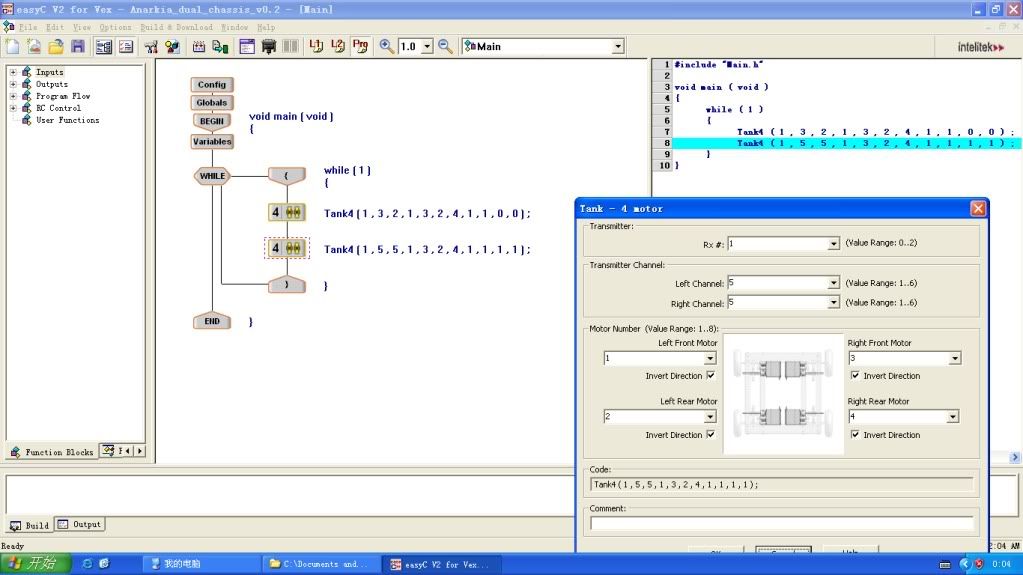This screenshot has height=575, width=1023.
Task: Click the new-from-template toolbar icon
Action: pyautogui.click(x=34, y=46)
